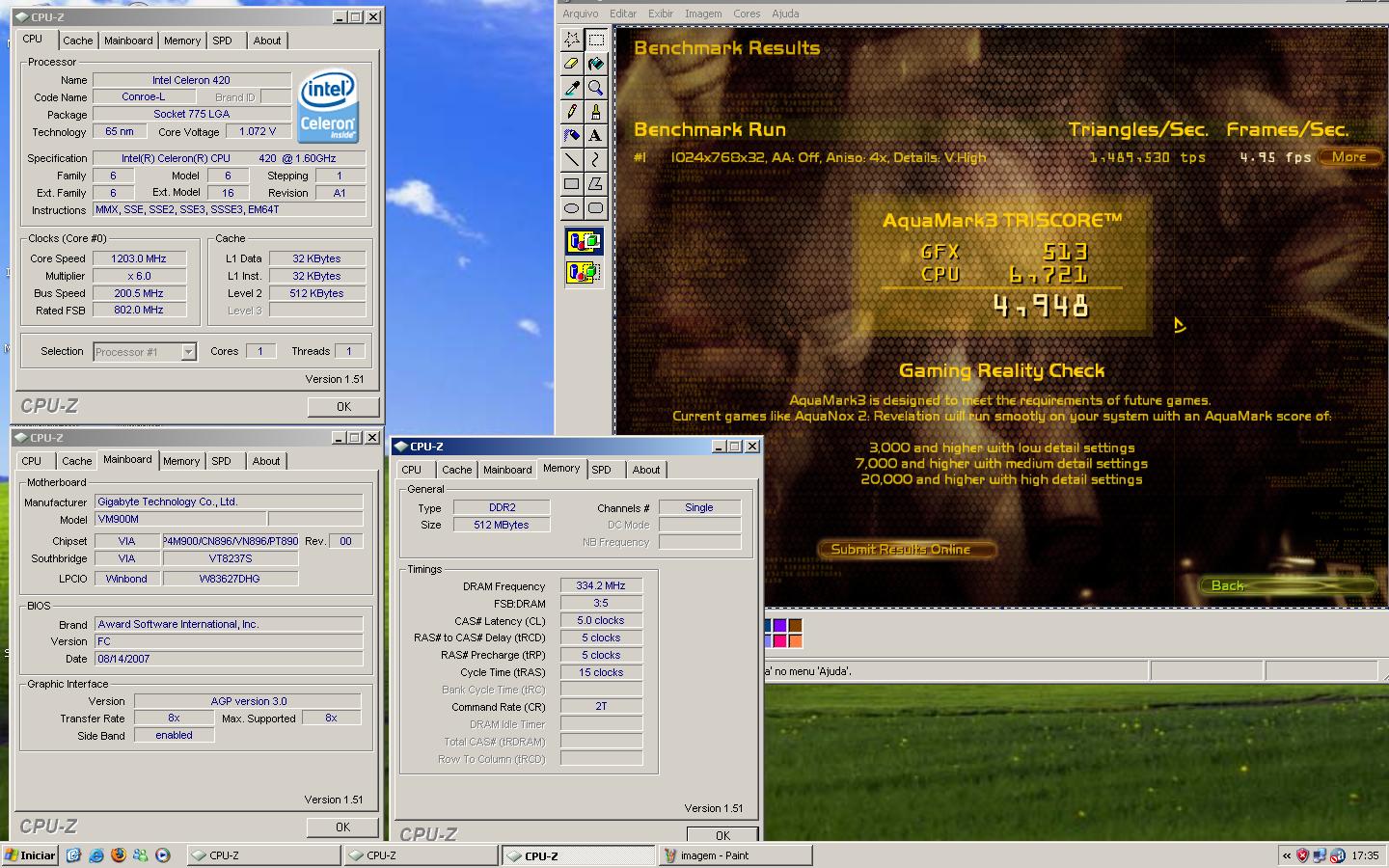
Task: Open the Cores menu in Paint
Action: coord(747,14)
